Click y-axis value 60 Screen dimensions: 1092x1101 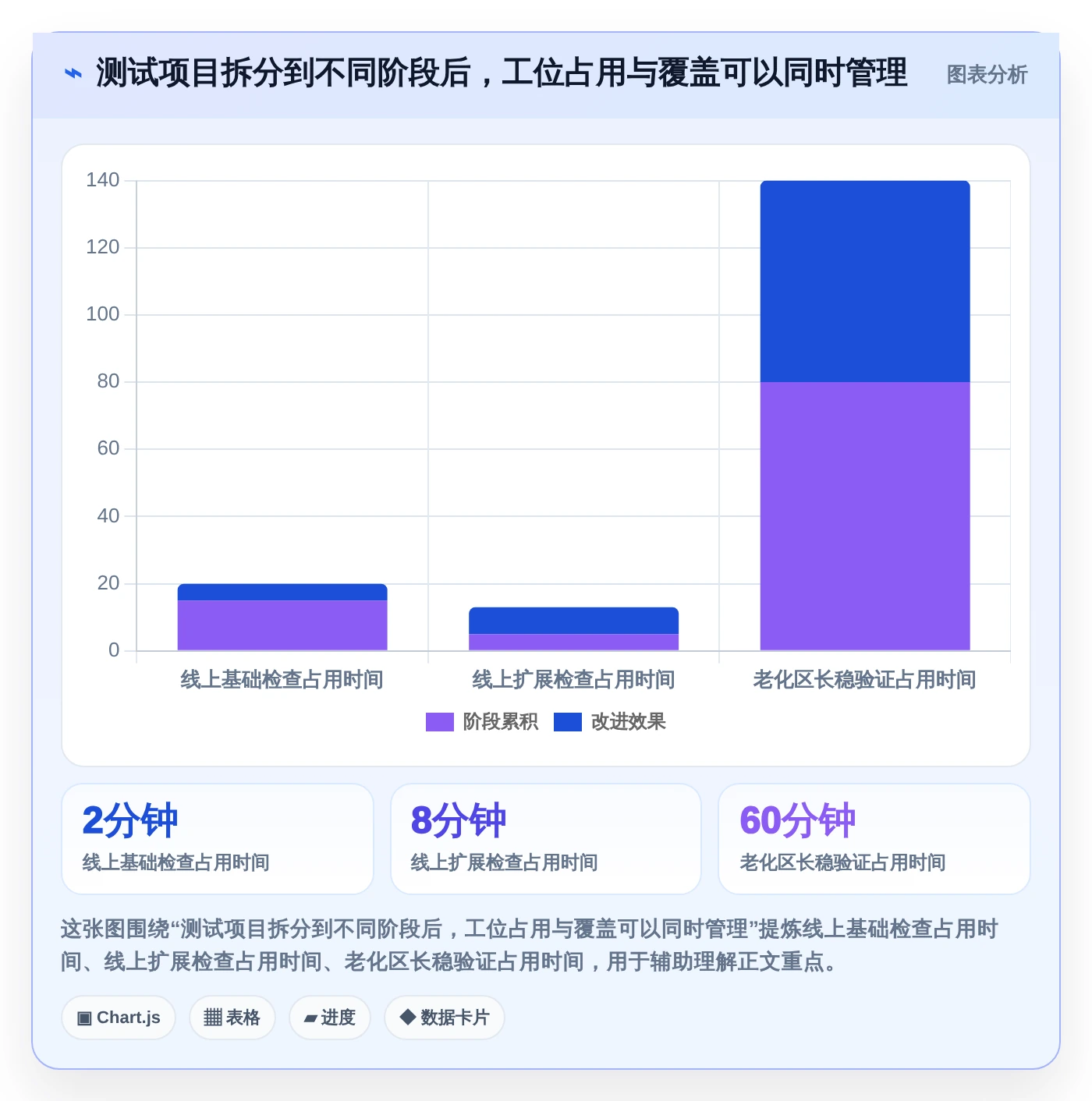tap(108, 448)
